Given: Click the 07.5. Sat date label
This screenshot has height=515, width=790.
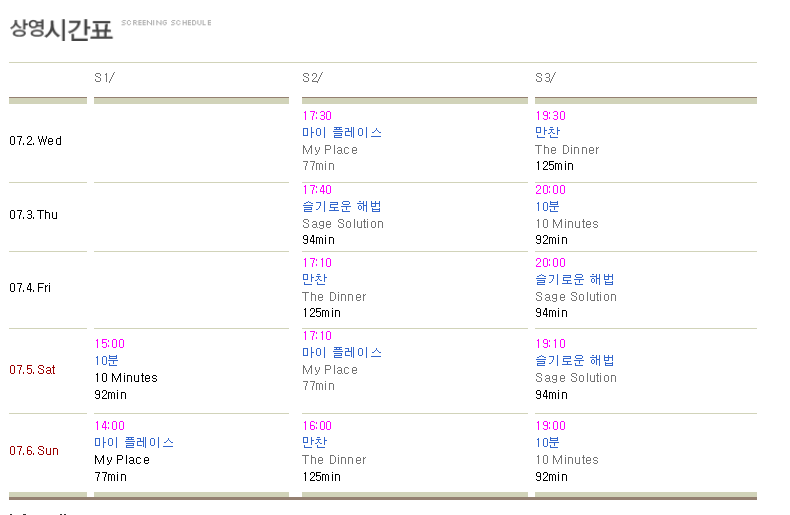Looking at the screenshot, I should (x=32, y=370).
